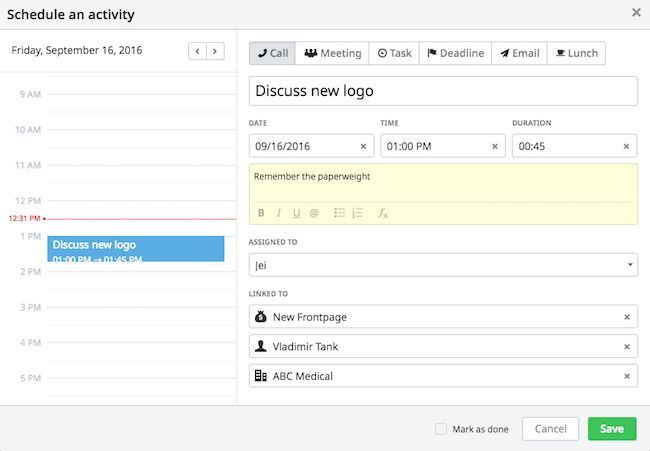
Task: Click the person icon beside Vladimir Tank
Action: [x=260, y=346]
